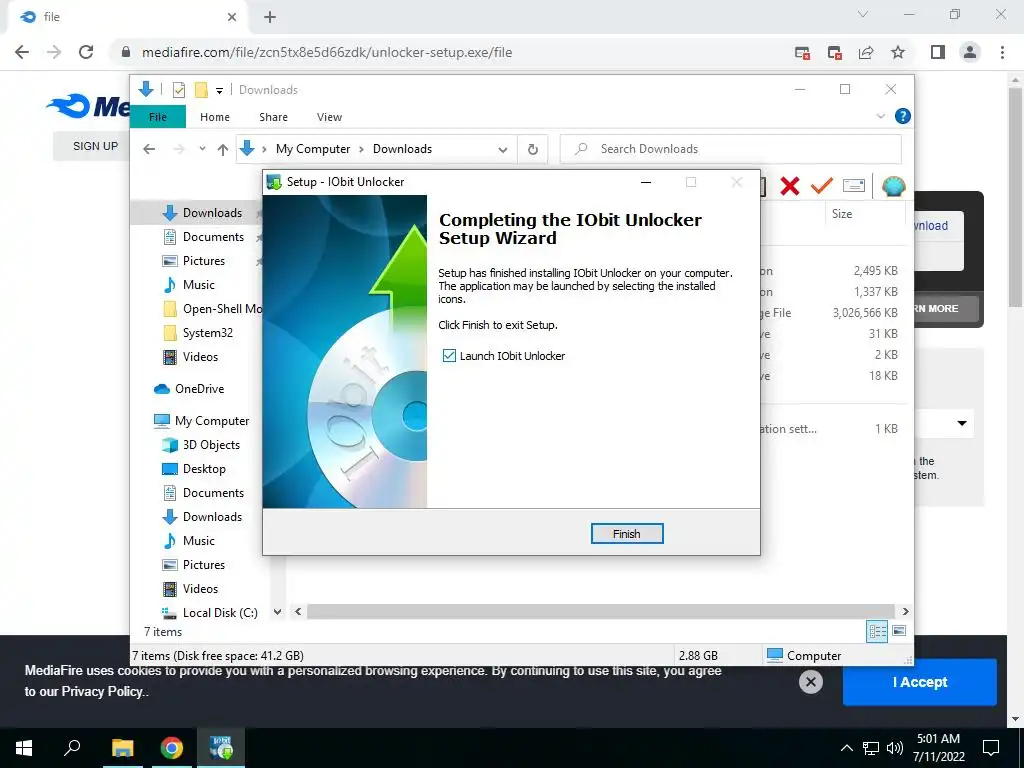Click Finish button in setup wizard

(x=627, y=534)
